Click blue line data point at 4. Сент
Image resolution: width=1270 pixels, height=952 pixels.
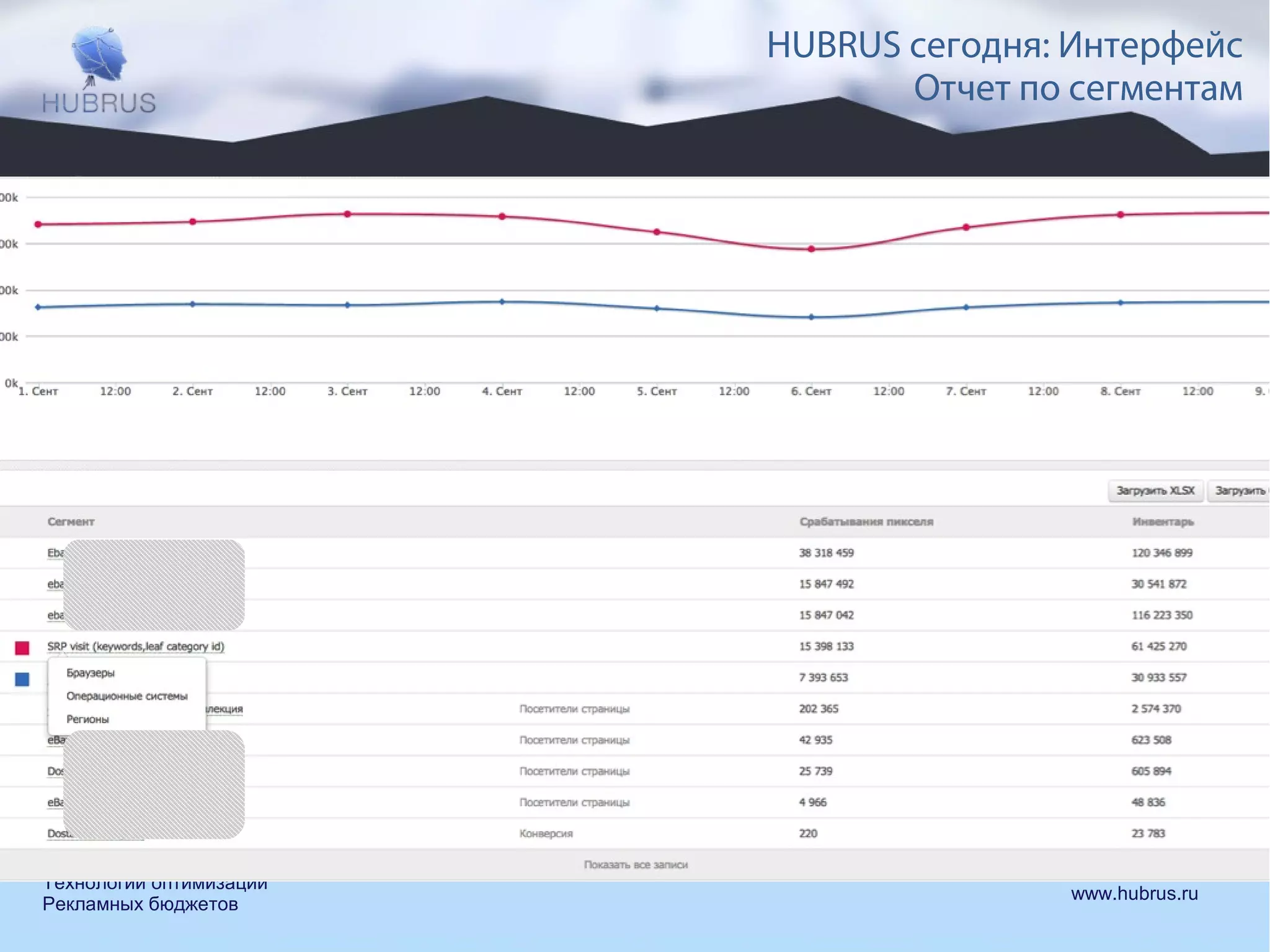pyautogui.click(x=502, y=302)
